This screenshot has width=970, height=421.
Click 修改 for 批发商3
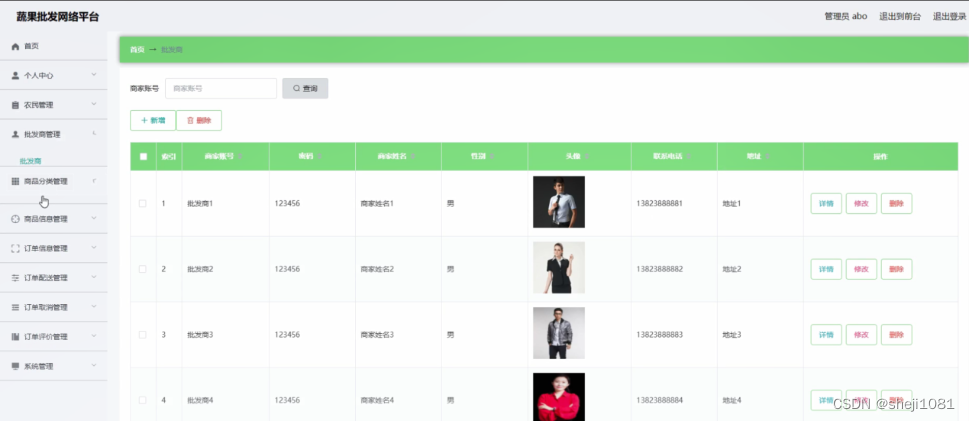861,334
